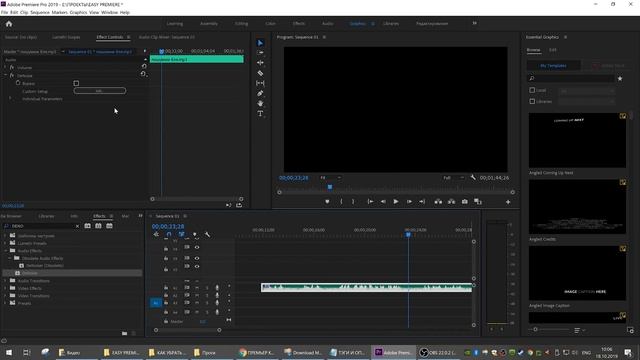
Task: Open the Home screen icon
Action: (9, 24)
